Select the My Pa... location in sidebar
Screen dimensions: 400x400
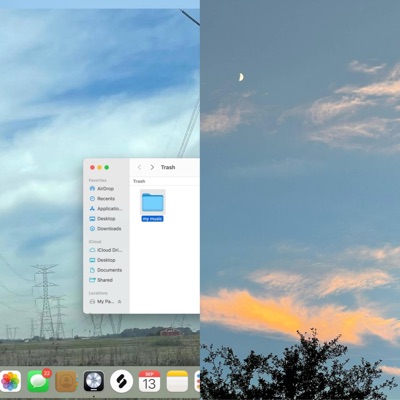(x=102, y=301)
